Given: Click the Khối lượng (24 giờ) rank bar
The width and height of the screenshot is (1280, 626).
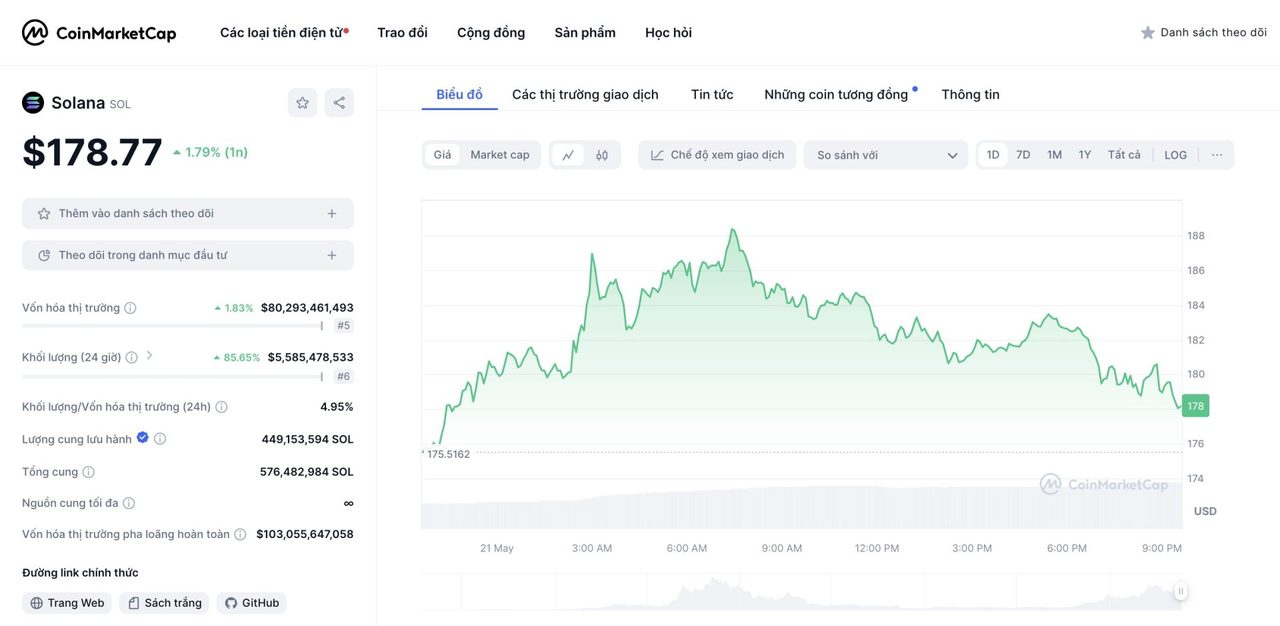Looking at the screenshot, I should point(172,376).
